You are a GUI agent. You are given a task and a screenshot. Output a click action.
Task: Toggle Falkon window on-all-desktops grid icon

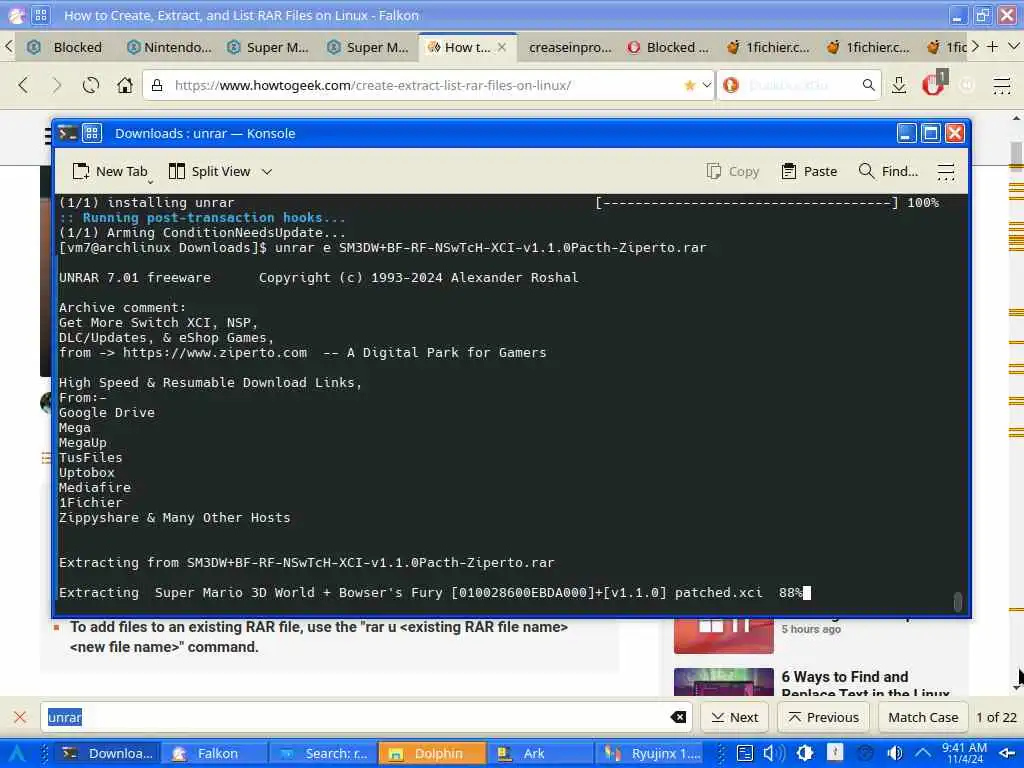coord(40,15)
